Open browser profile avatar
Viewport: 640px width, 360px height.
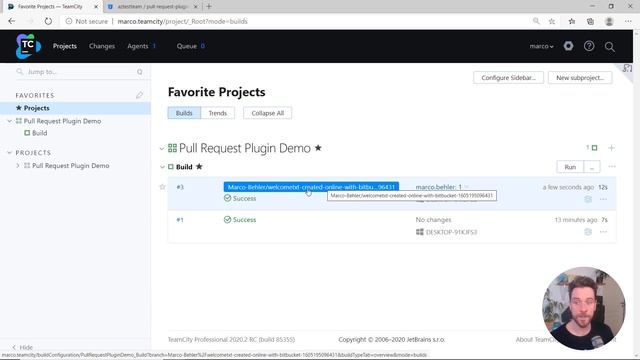click(609, 21)
